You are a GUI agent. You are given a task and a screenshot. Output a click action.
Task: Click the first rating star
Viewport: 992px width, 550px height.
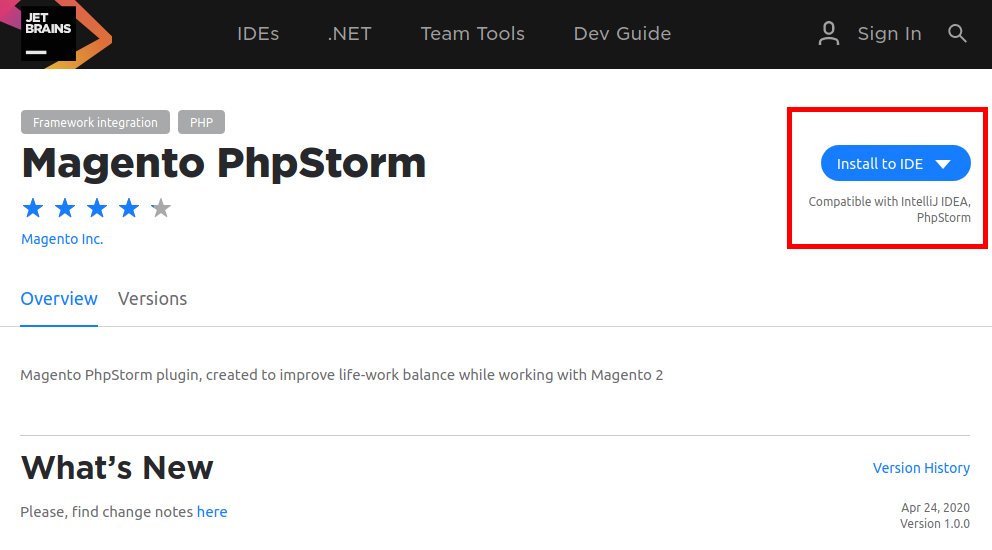click(33, 208)
